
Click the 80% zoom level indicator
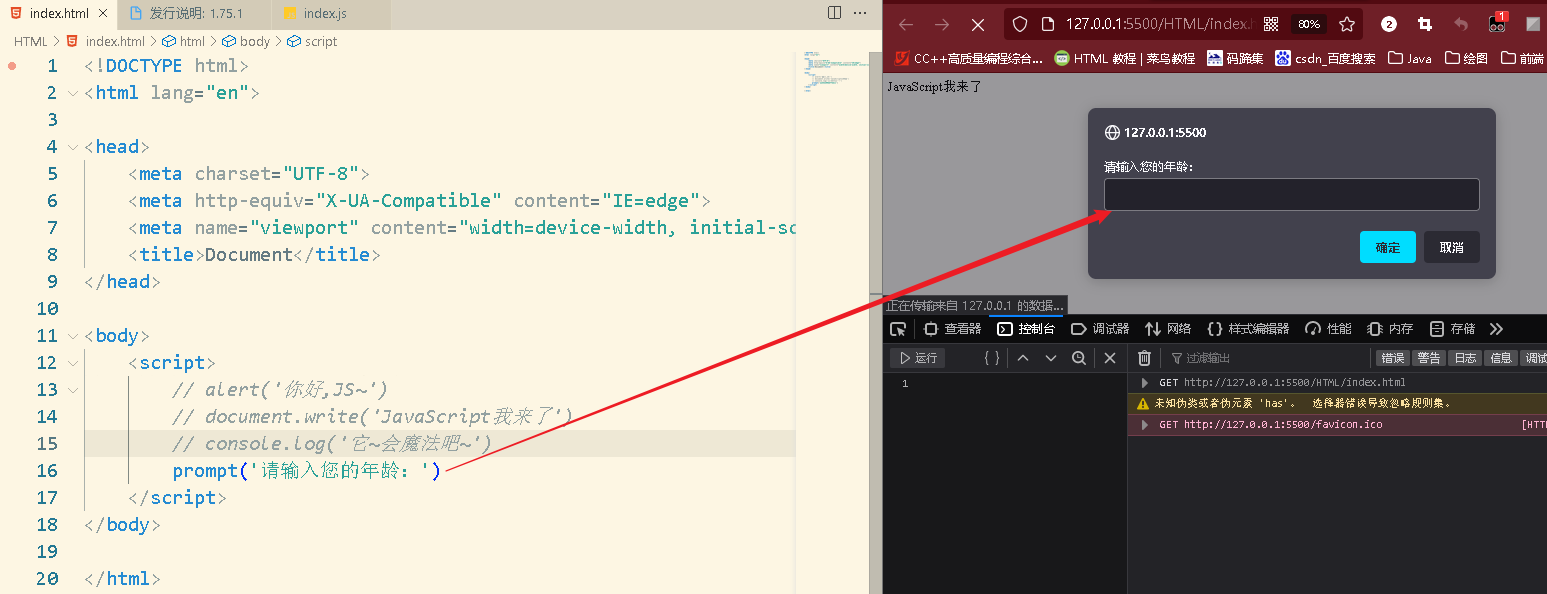(1308, 24)
